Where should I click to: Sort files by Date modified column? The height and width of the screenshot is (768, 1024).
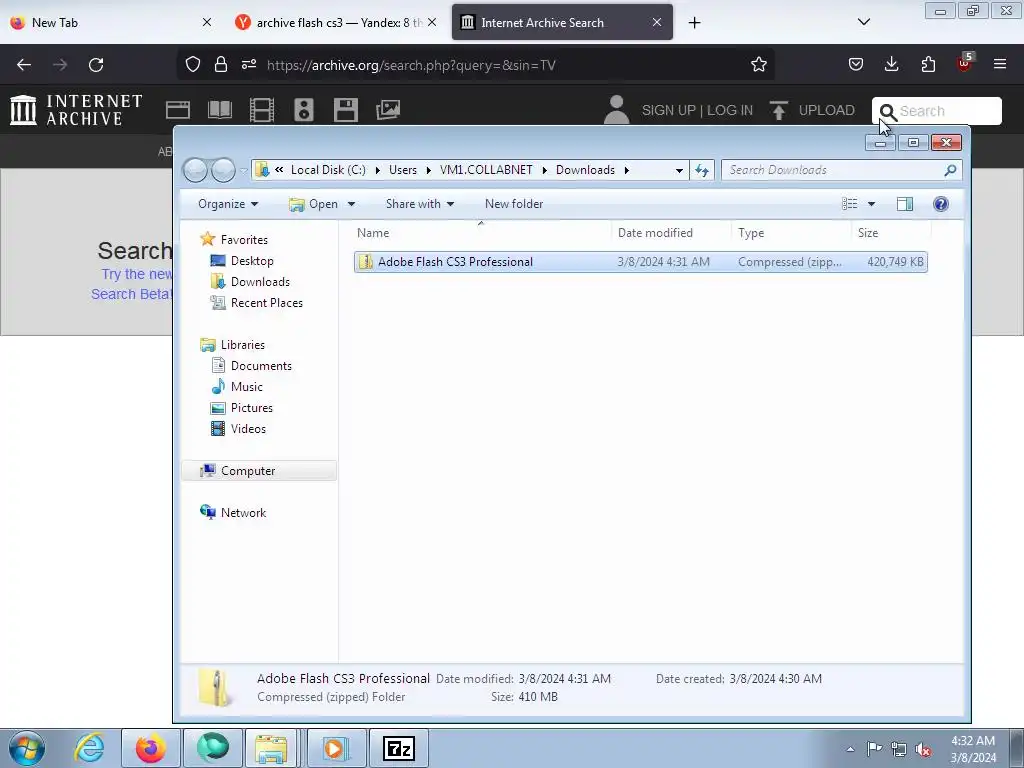click(671, 233)
